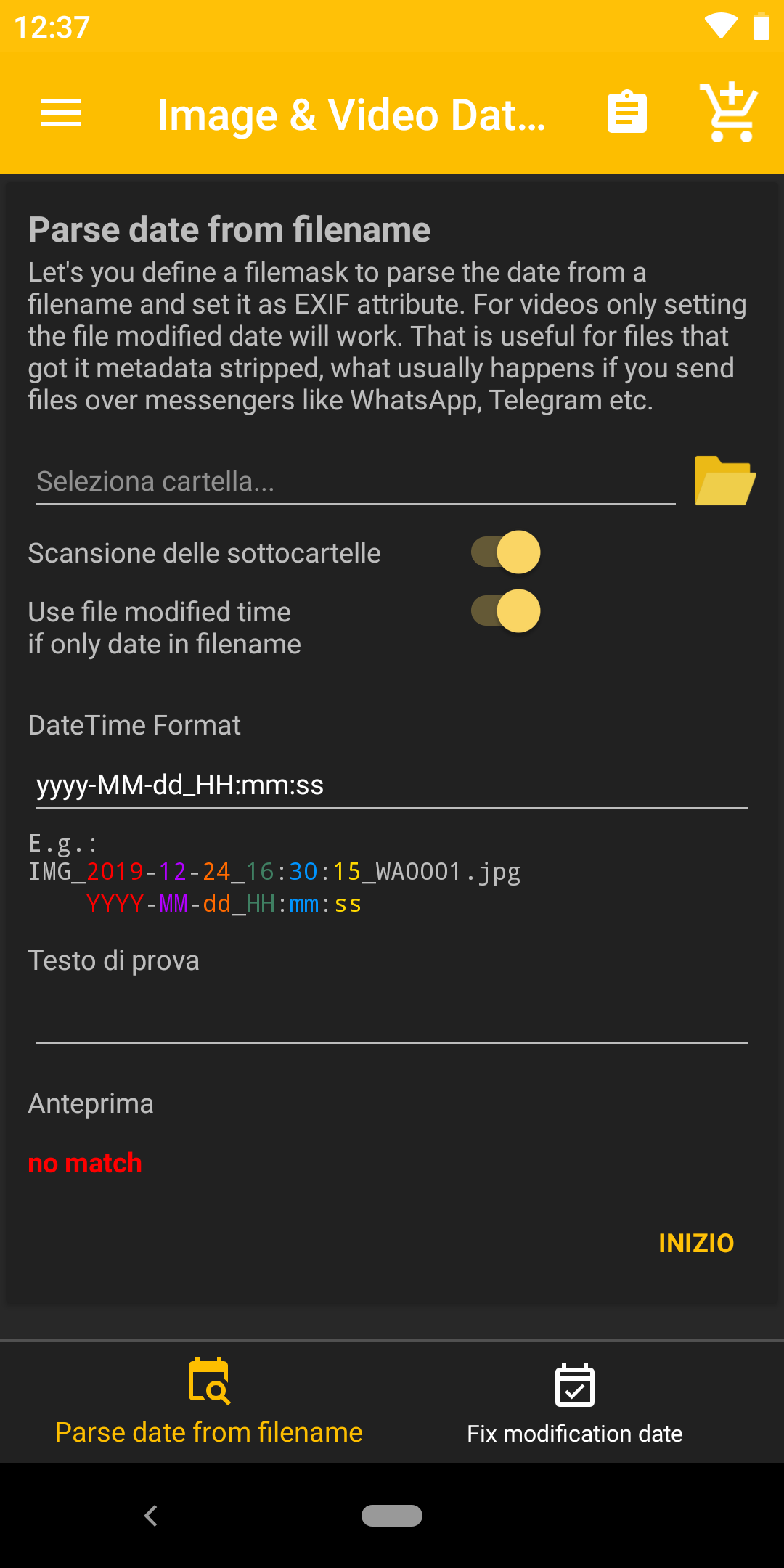Tap the shopping cart purchase icon

pos(729,112)
